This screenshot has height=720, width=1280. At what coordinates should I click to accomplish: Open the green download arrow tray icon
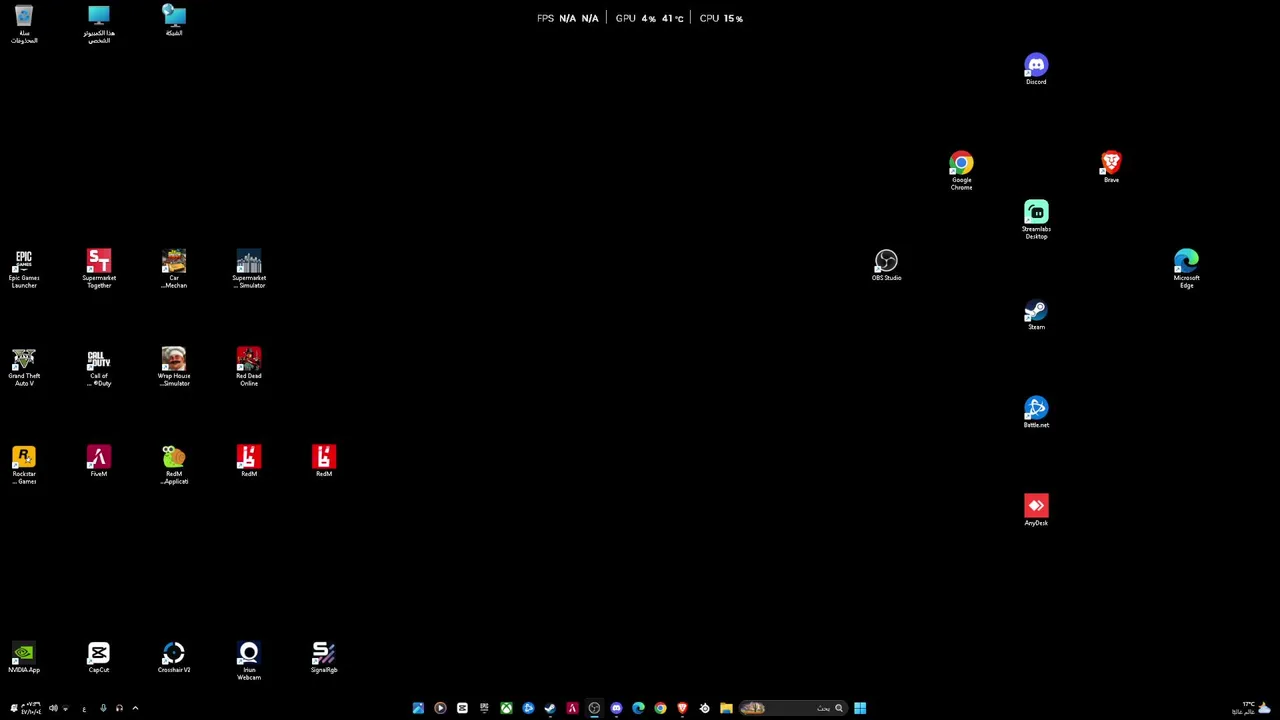[103, 708]
